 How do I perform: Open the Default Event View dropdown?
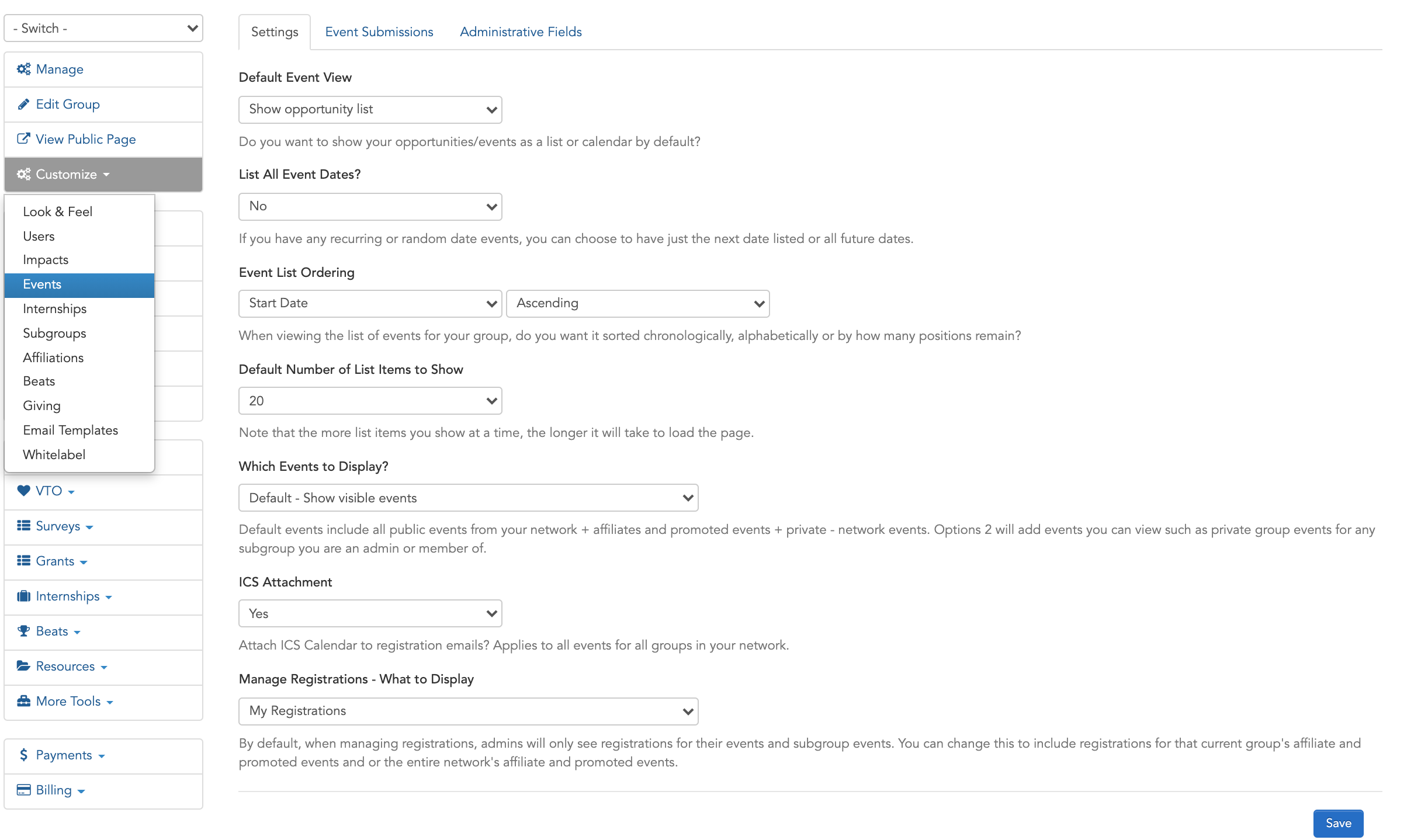(x=370, y=110)
